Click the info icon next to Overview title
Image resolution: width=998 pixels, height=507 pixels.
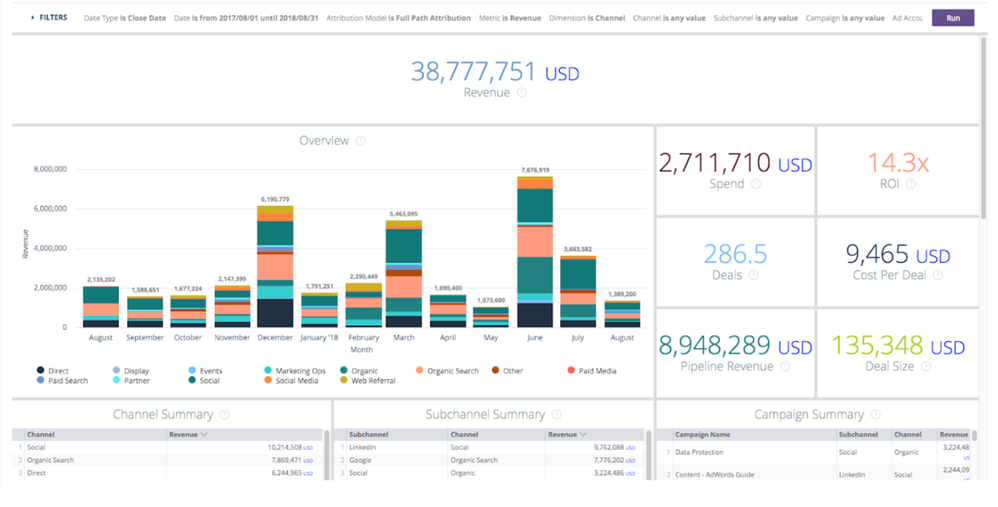[361, 141]
